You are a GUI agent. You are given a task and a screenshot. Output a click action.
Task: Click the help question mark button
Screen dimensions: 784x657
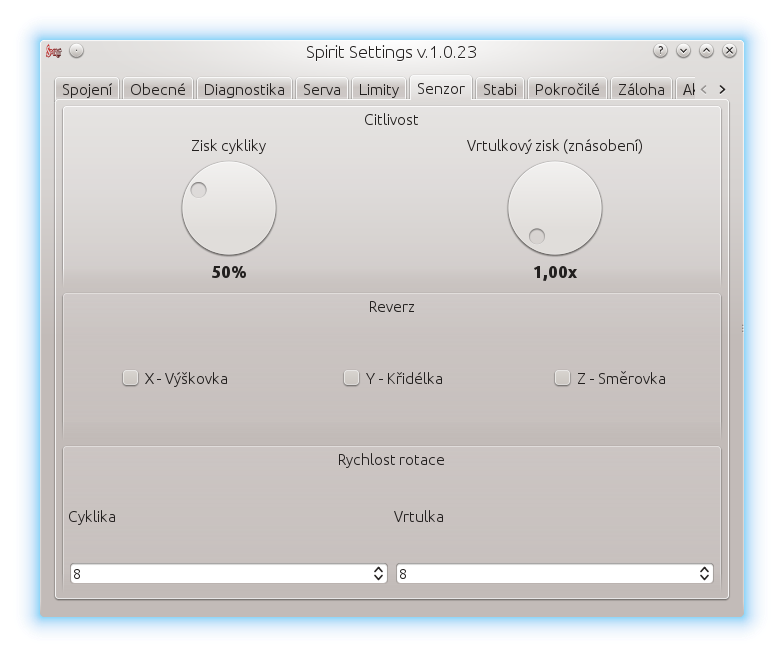[660, 51]
